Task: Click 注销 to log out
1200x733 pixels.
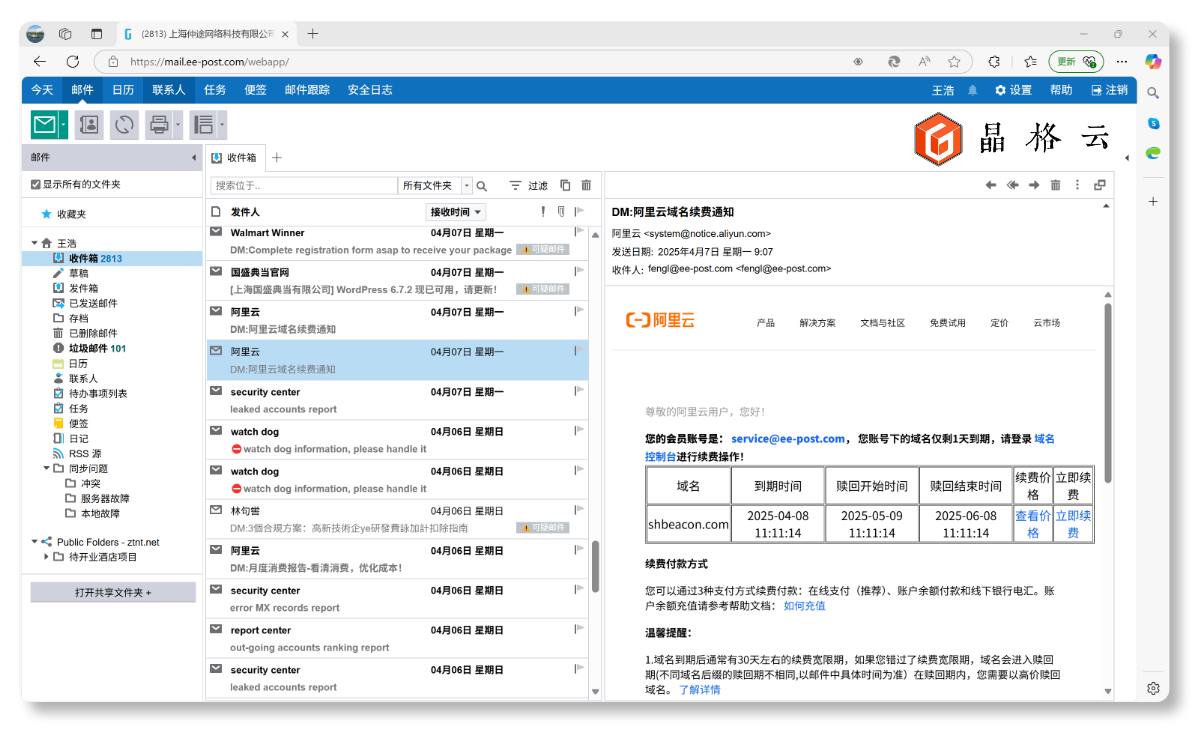Action: click(1110, 90)
